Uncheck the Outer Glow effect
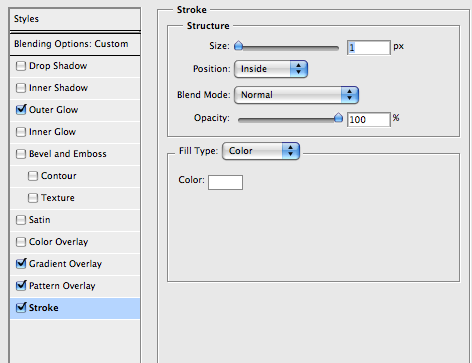This screenshot has width=472, height=363. pos(21,110)
